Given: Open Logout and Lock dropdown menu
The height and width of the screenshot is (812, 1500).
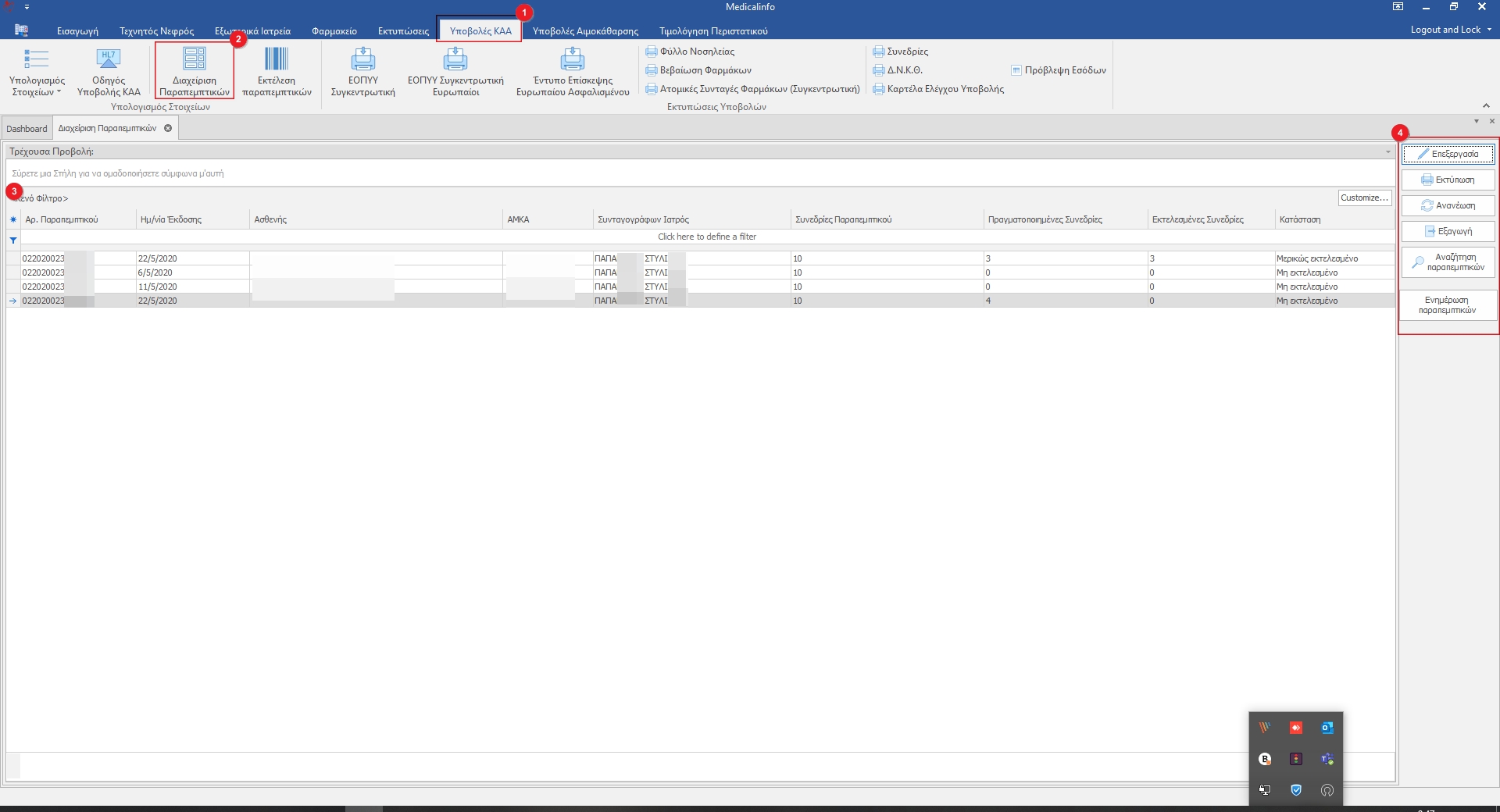Looking at the screenshot, I should 1451,30.
